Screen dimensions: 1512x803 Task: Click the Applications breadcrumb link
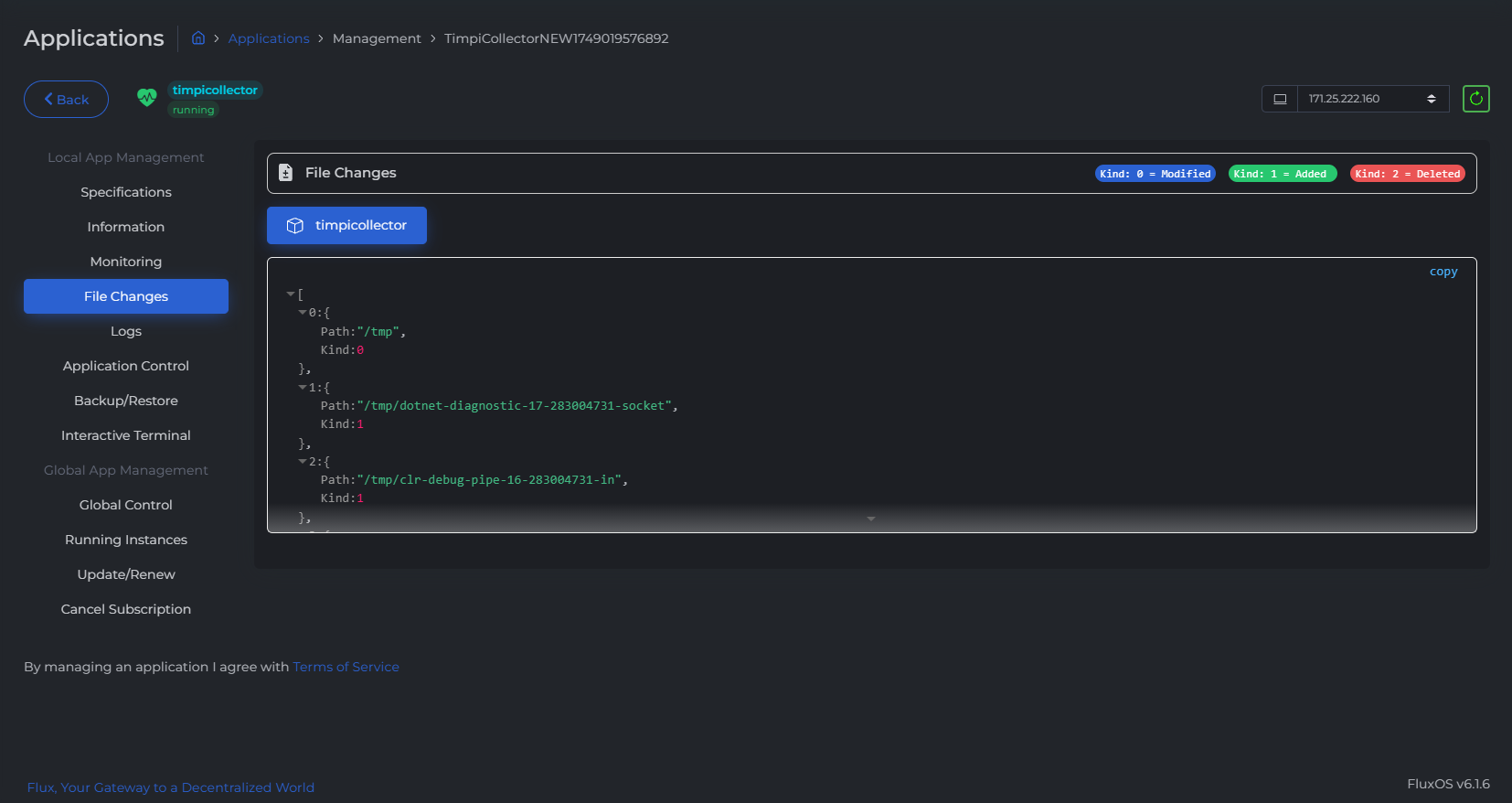269,38
